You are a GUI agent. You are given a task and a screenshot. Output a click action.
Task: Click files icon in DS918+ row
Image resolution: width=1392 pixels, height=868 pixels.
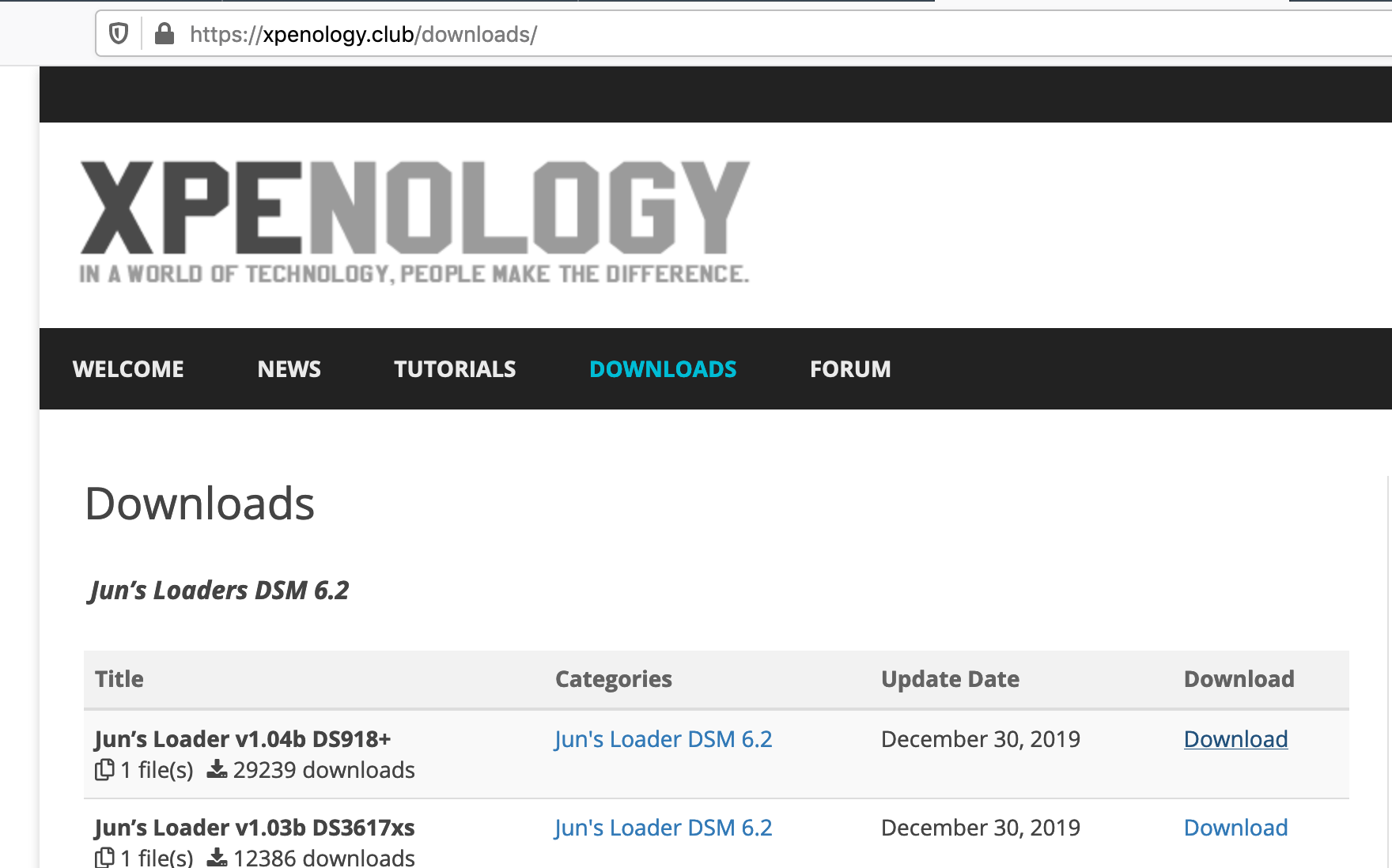point(104,769)
